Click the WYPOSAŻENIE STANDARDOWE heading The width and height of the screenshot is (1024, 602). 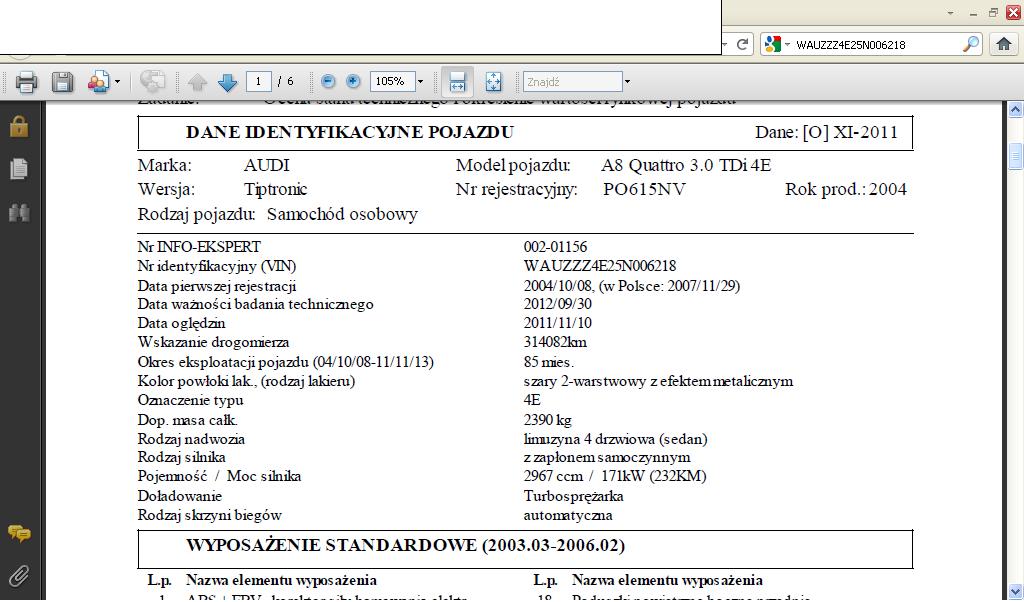point(406,545)
